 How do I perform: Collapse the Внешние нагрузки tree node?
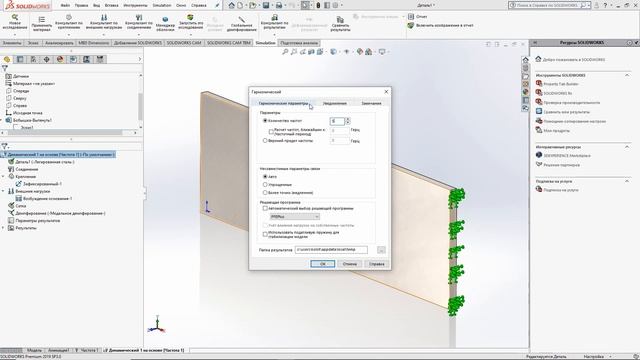[3, 191]
